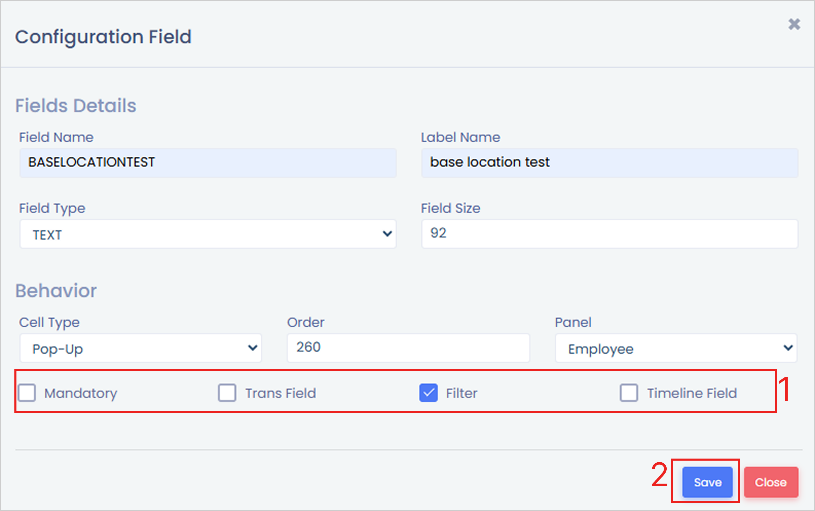815x511 pixels.
Task: Focus the Field Name input
Action: (207, 162)
